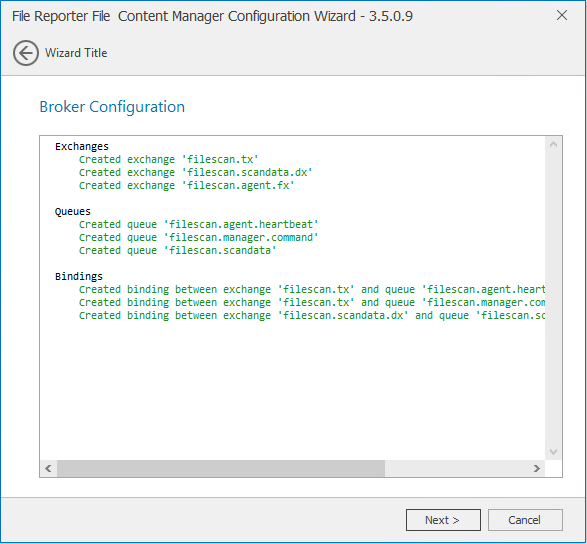Click the Exchanges heading in the log
This screenshot has height=544, width=587.
[82, 146]
